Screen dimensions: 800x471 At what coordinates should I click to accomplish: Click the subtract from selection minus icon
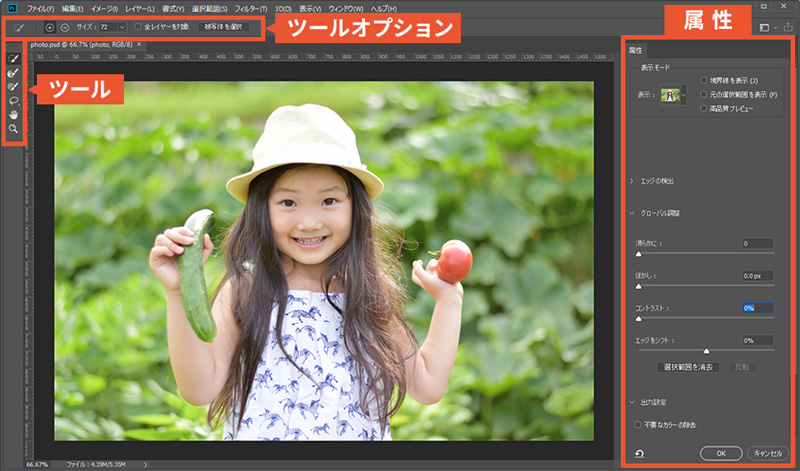65,27
